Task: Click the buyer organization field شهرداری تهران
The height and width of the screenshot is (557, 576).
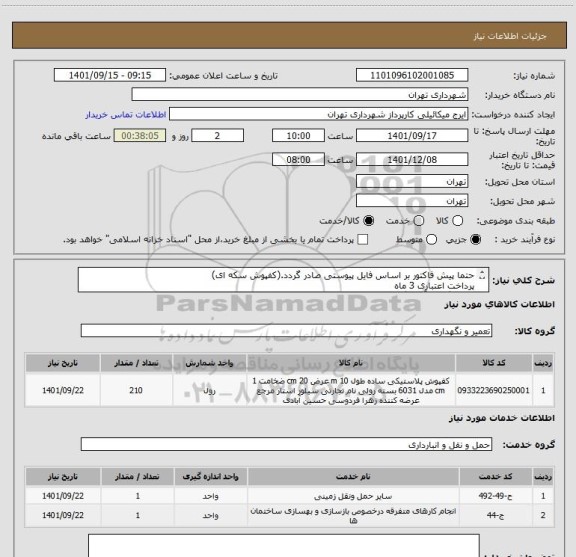Action: point(300,95)
